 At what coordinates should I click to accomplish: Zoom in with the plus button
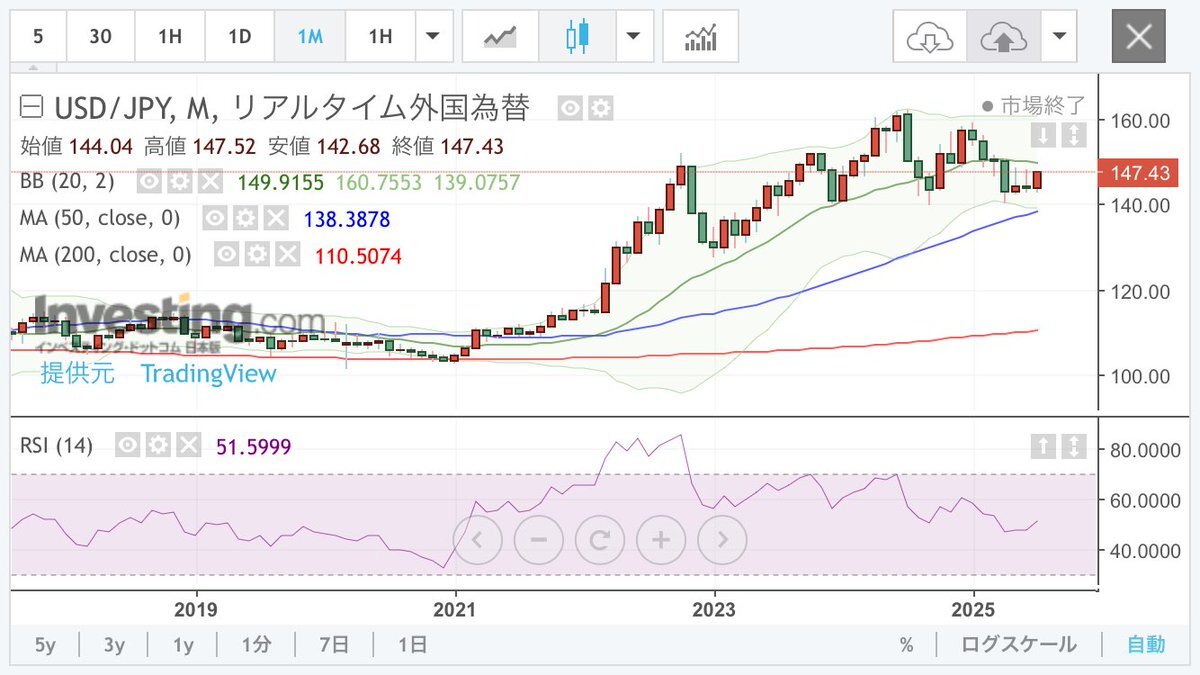click(661, 541)
